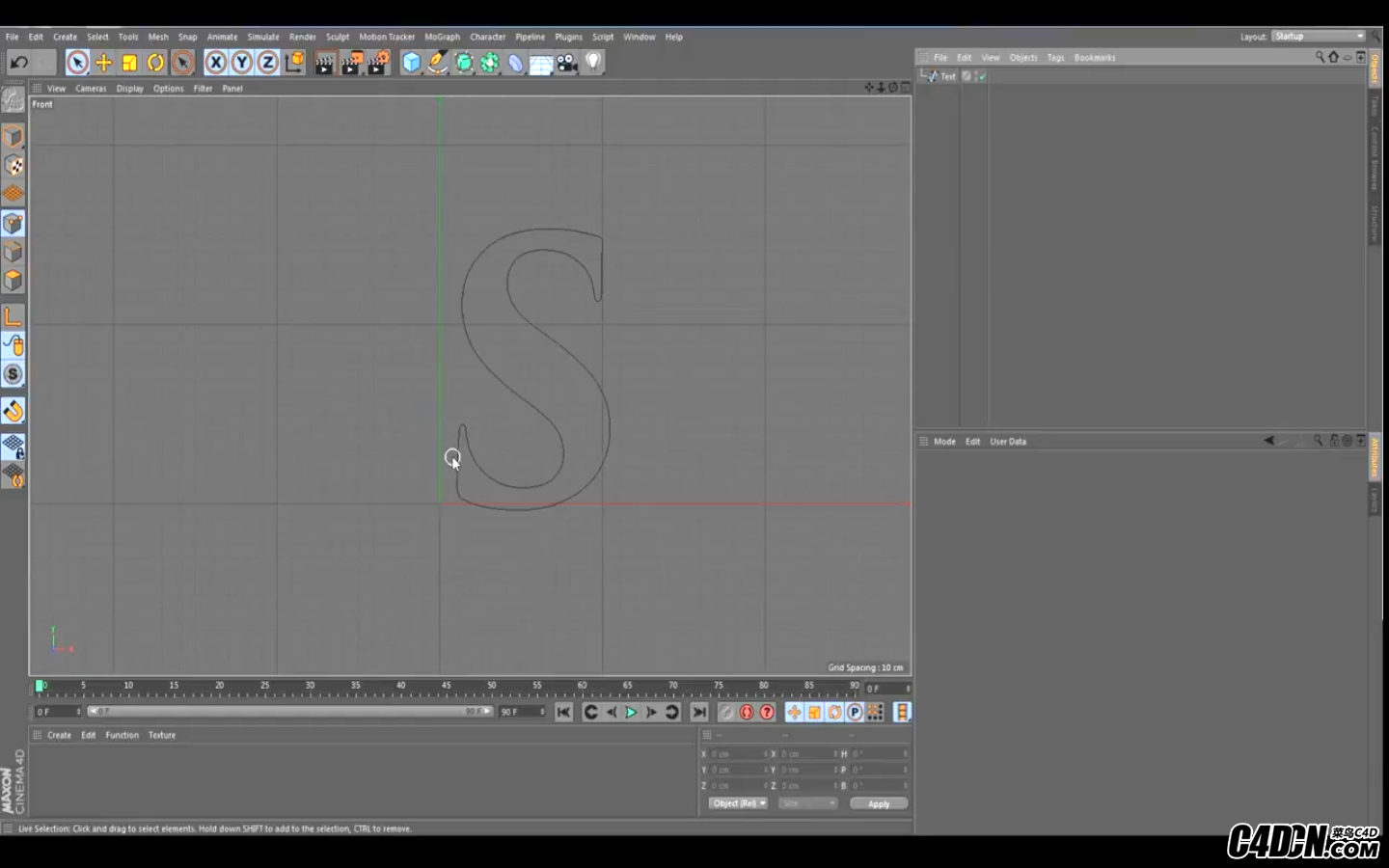Go to start of animation
Viewport: 1389px width, 868px height.
564,713
